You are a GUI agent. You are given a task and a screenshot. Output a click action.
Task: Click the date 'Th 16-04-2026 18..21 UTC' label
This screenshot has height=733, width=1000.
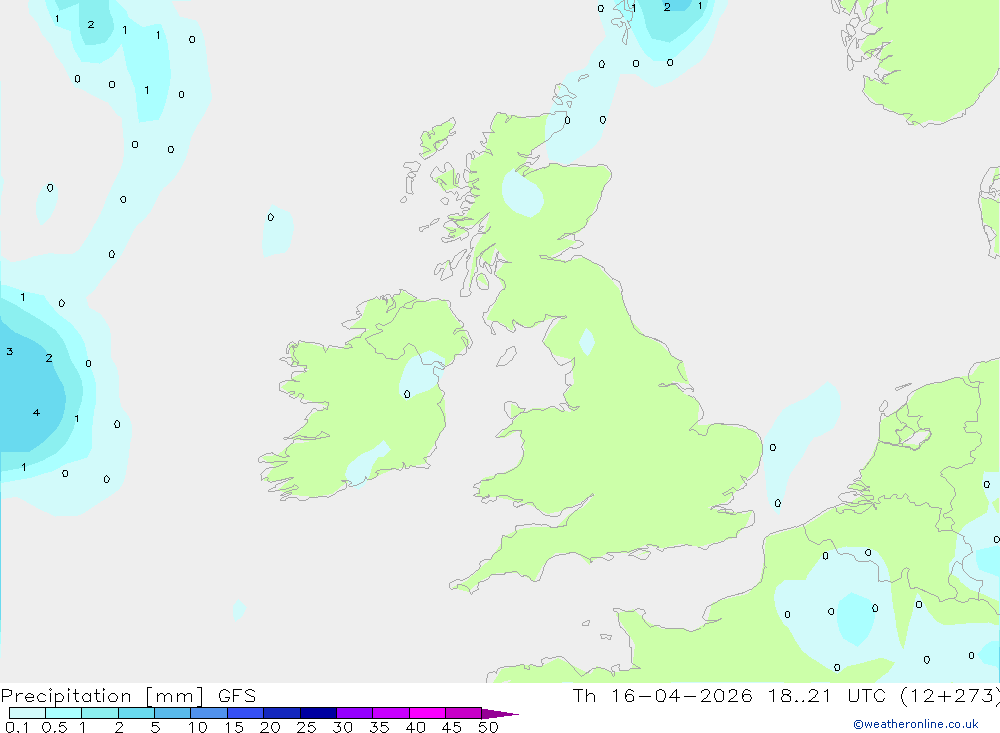[x=733, y=695]
